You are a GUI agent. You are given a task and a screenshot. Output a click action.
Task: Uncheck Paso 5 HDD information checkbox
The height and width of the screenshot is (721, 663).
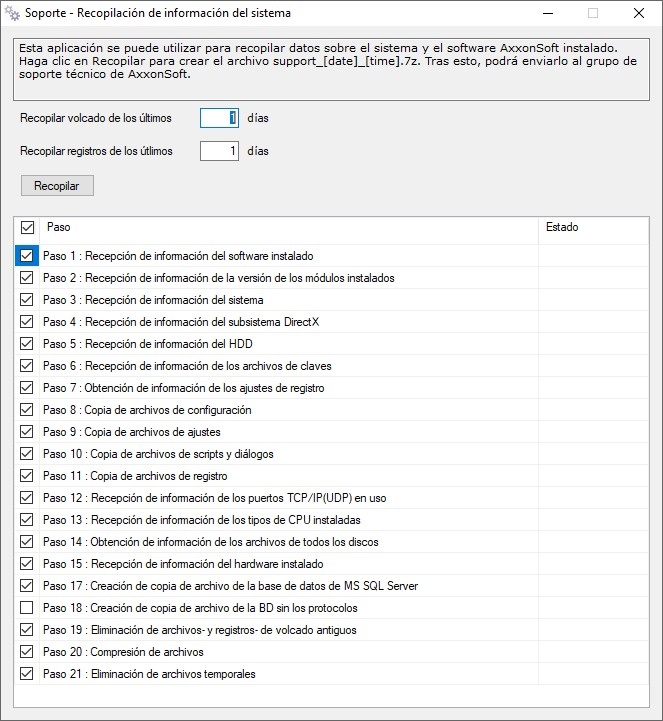[26, 344]
